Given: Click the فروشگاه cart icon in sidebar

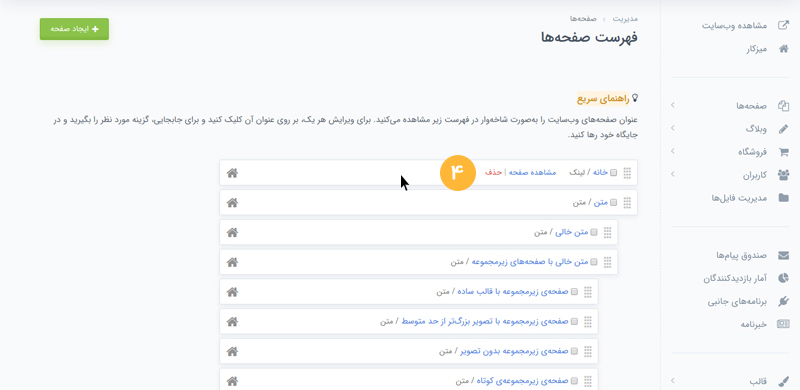Looking at the screenshot, I should [783, 152].
